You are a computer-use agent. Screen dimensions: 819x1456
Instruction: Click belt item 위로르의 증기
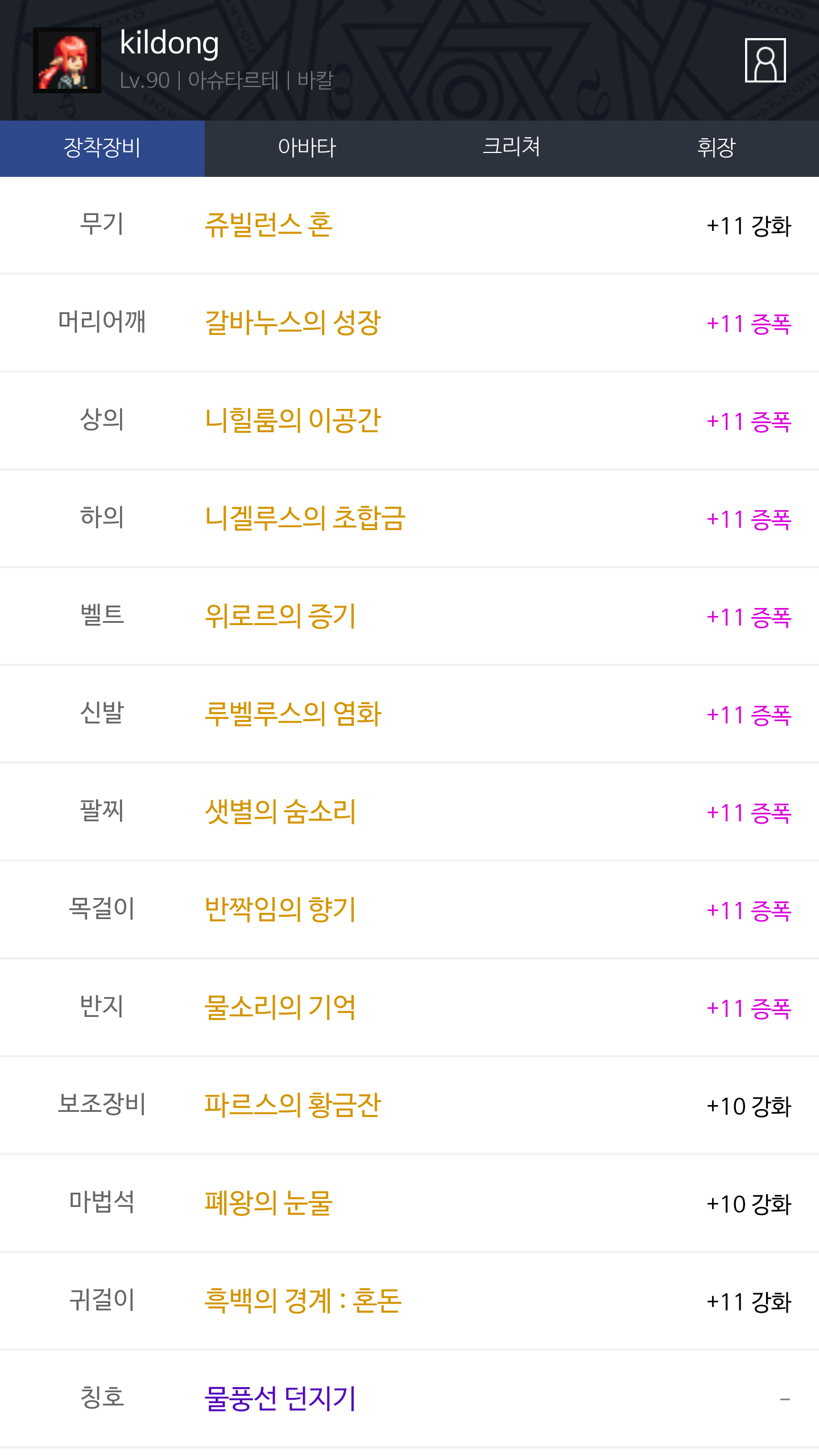280,617
